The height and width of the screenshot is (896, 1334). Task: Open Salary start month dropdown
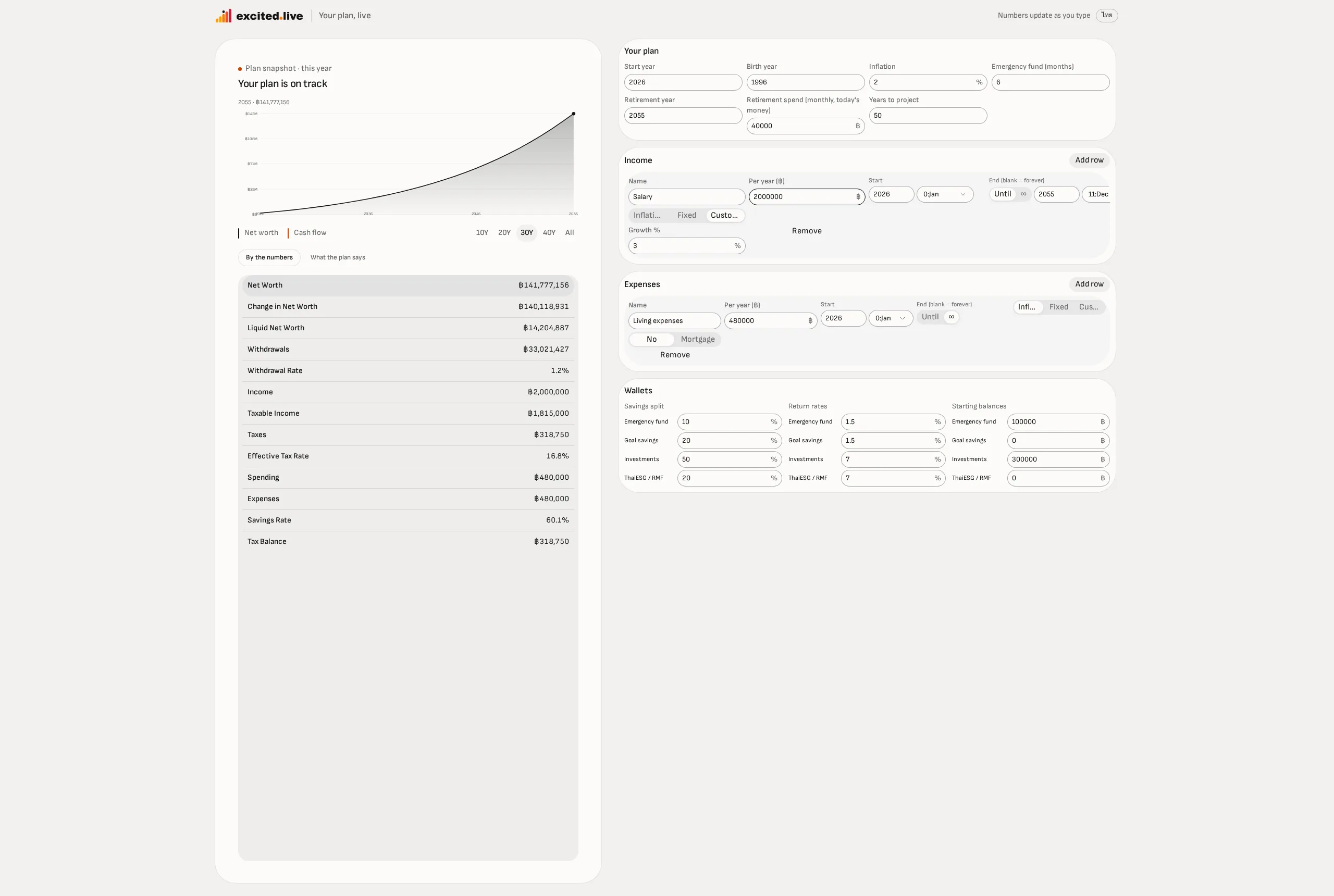point(945,194)
